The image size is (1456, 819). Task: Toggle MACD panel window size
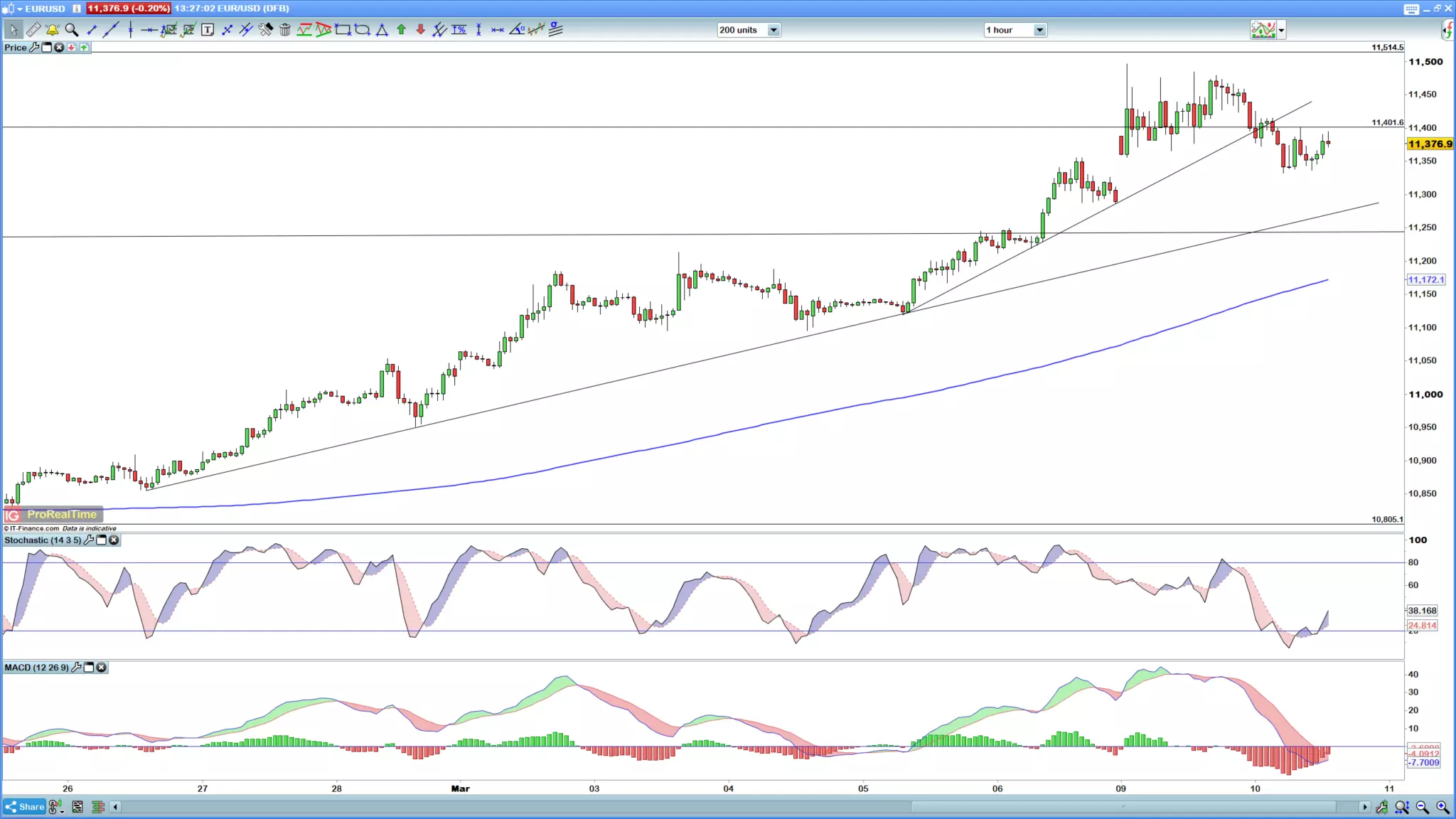coord(89,668)
